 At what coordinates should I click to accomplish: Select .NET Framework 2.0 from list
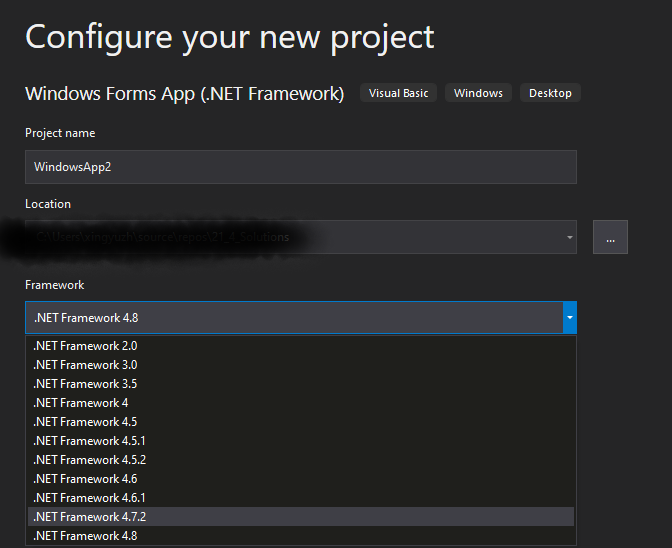tap(300, 346)
